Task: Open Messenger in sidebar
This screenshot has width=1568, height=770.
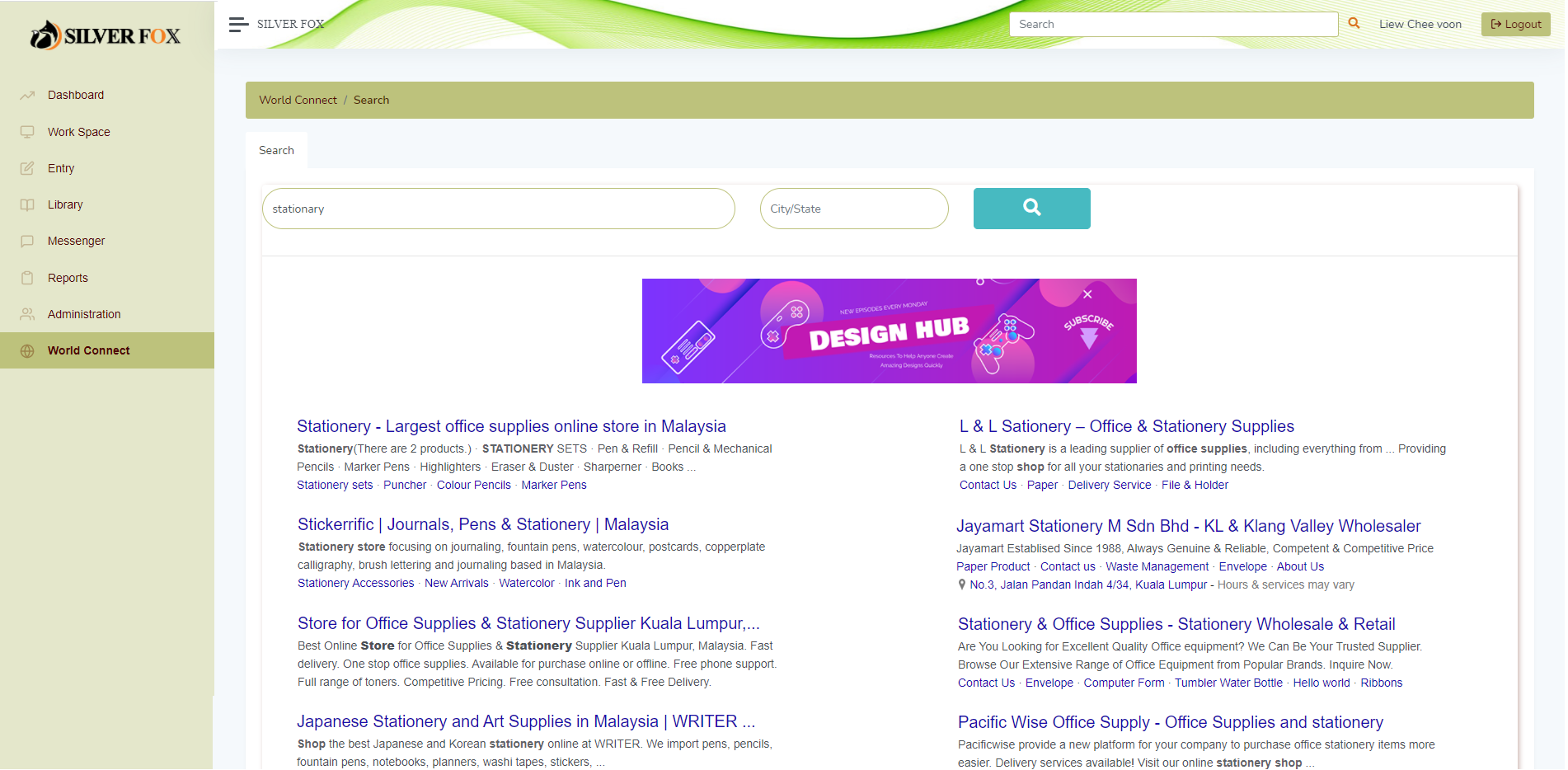Action: pos(107,241)
